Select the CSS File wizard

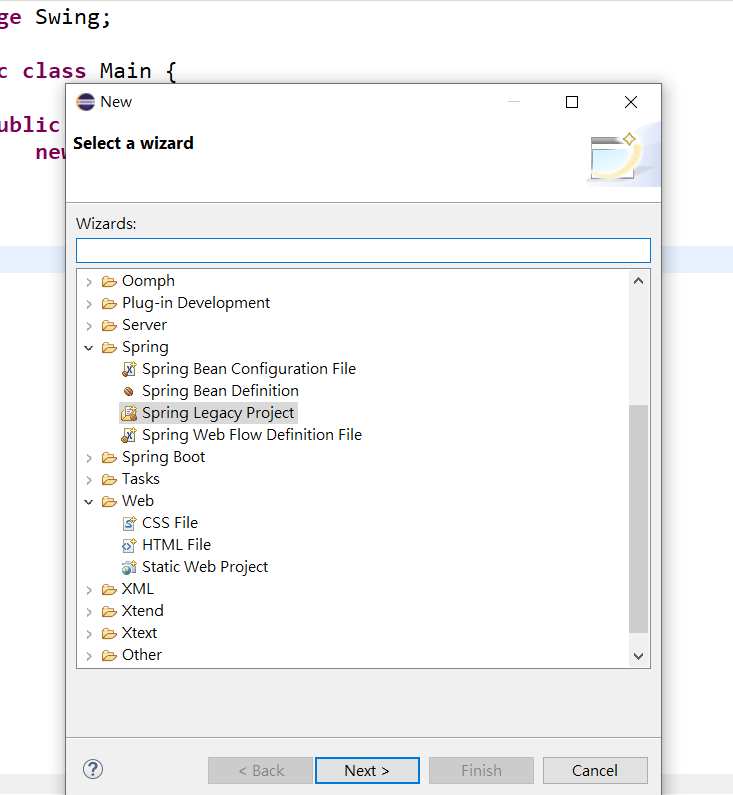(x=170, y=523)
